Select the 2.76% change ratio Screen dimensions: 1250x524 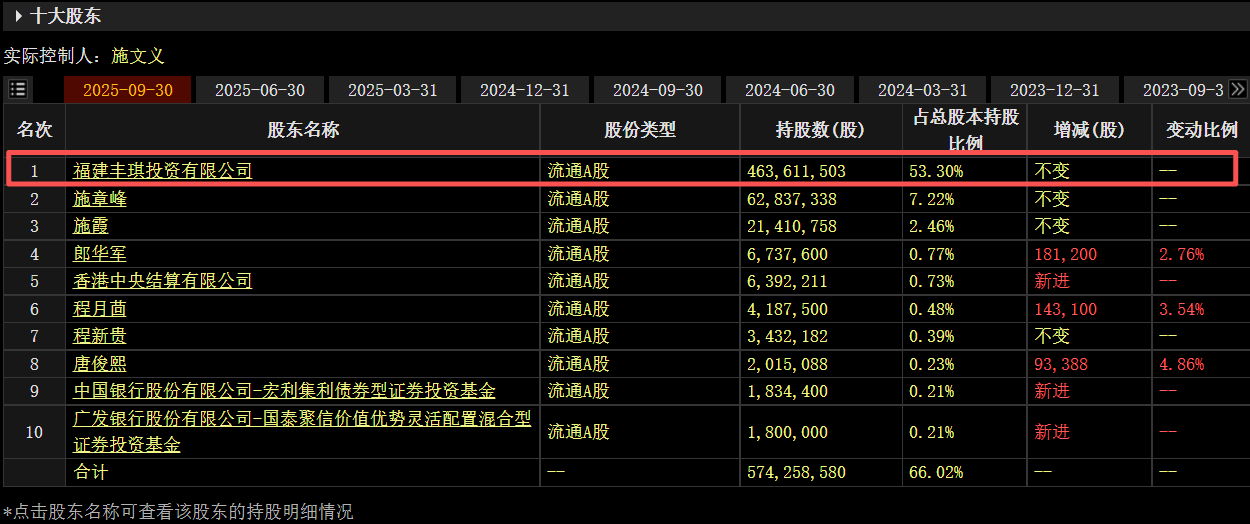click(1182, 254)
